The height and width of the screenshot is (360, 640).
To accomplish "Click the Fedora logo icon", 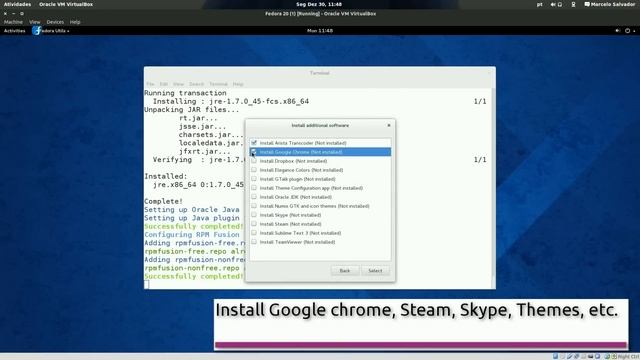I will click(x=37, y=31).
